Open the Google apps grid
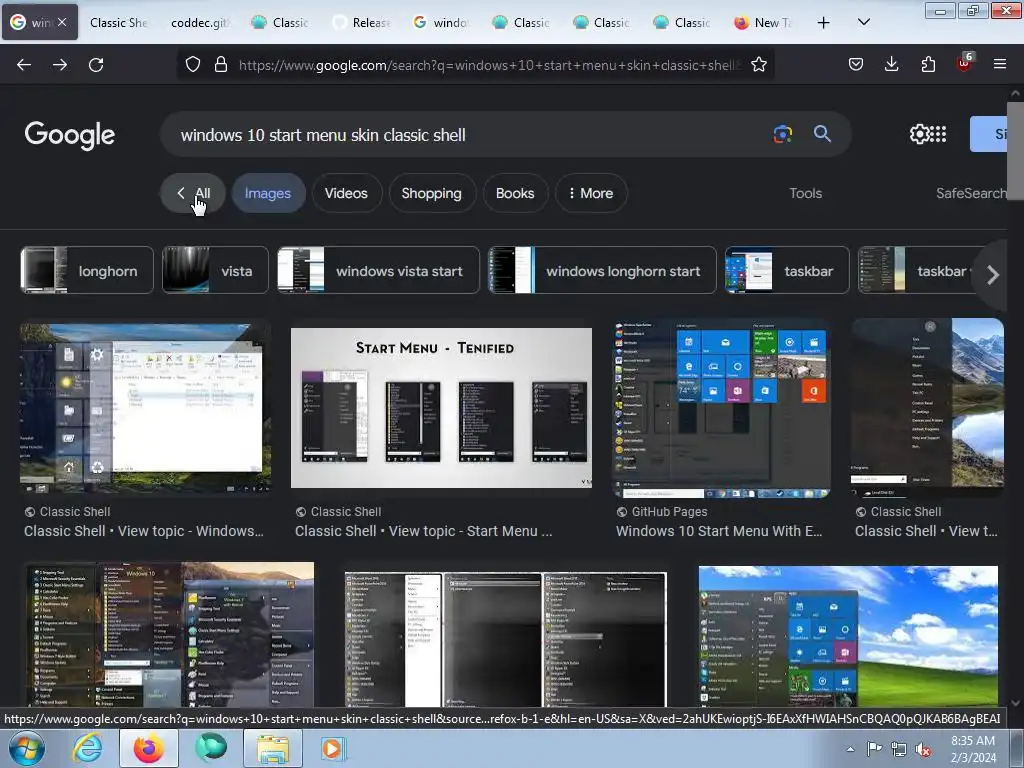1024x768 pixels. 938,134
